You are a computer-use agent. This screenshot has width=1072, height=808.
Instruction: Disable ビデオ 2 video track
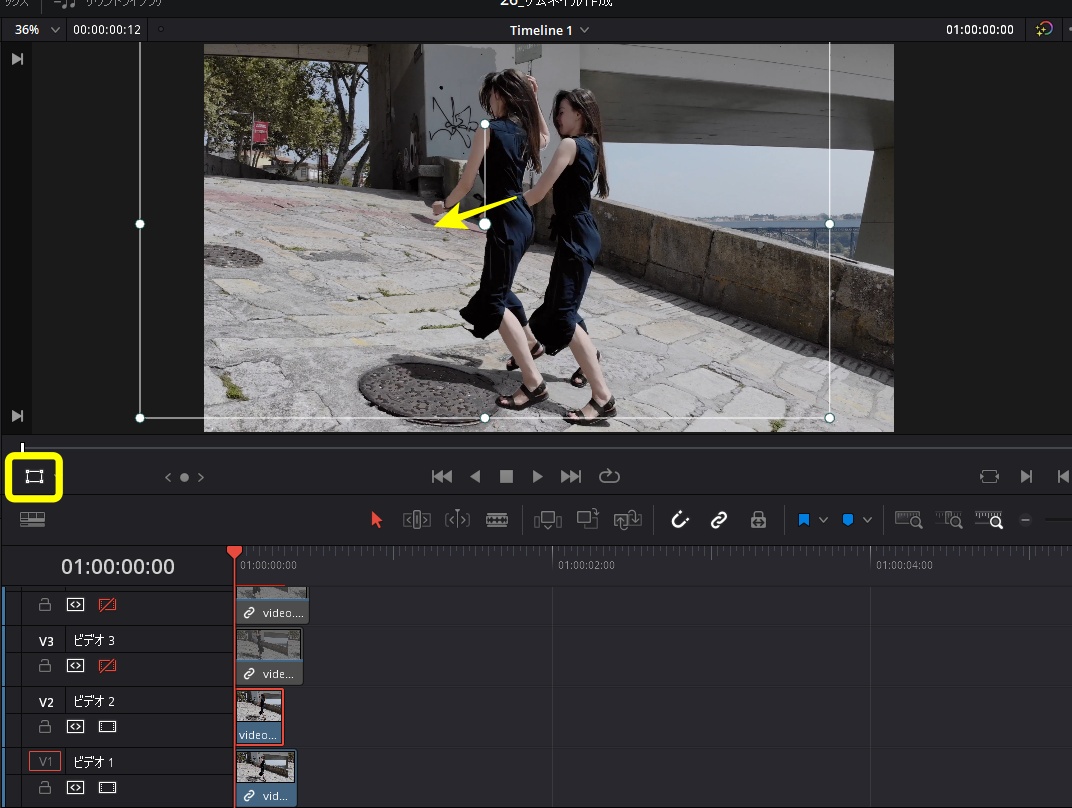pyautogui.click(x=107, y=726)
